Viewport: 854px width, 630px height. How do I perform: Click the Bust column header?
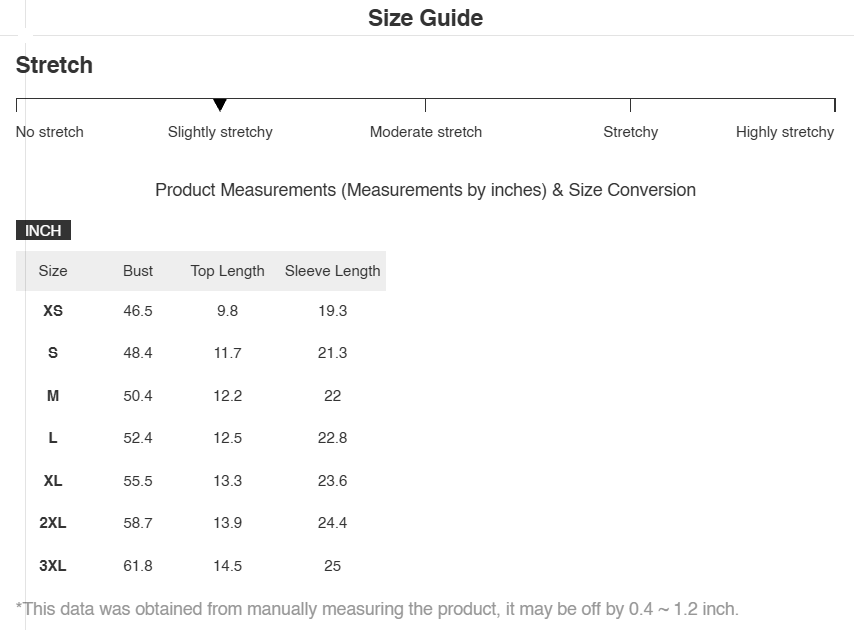(x=138, y=271)
